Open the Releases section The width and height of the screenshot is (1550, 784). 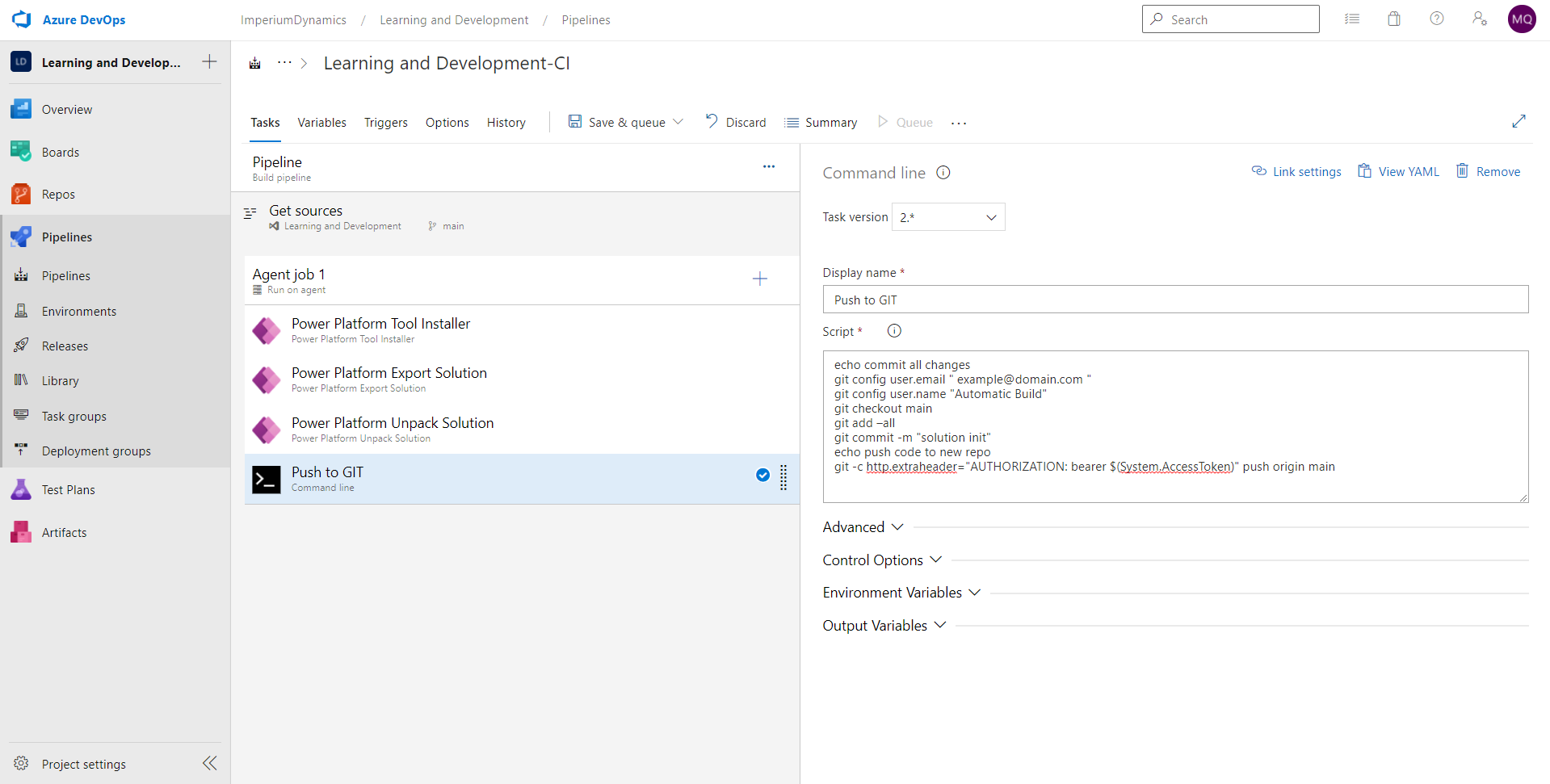pyautogui.click(x=65, y=346)
